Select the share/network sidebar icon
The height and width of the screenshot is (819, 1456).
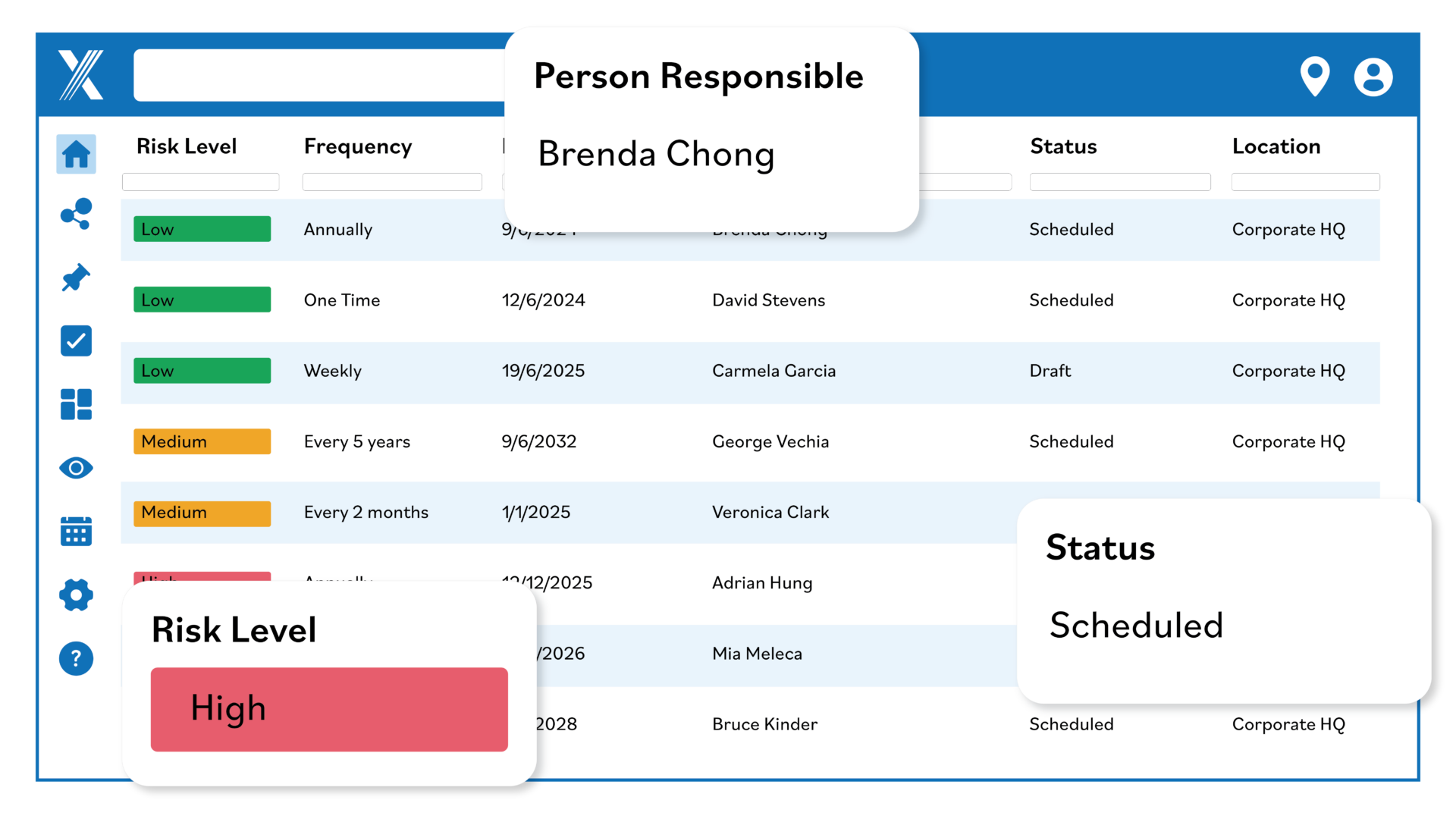tap(76, 214)
